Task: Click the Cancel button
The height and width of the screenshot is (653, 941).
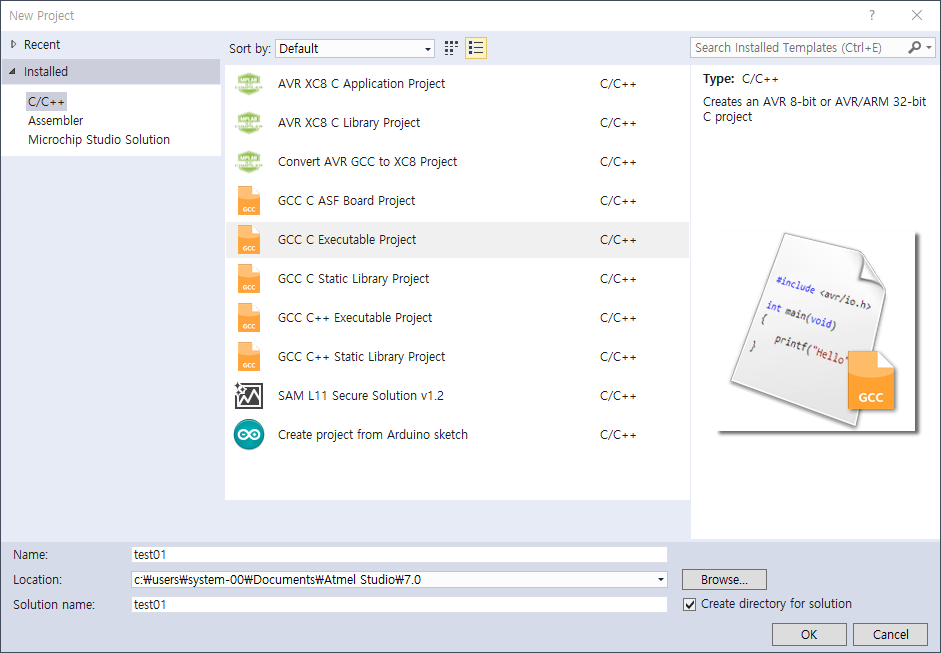Action: [x=891, y=634]
